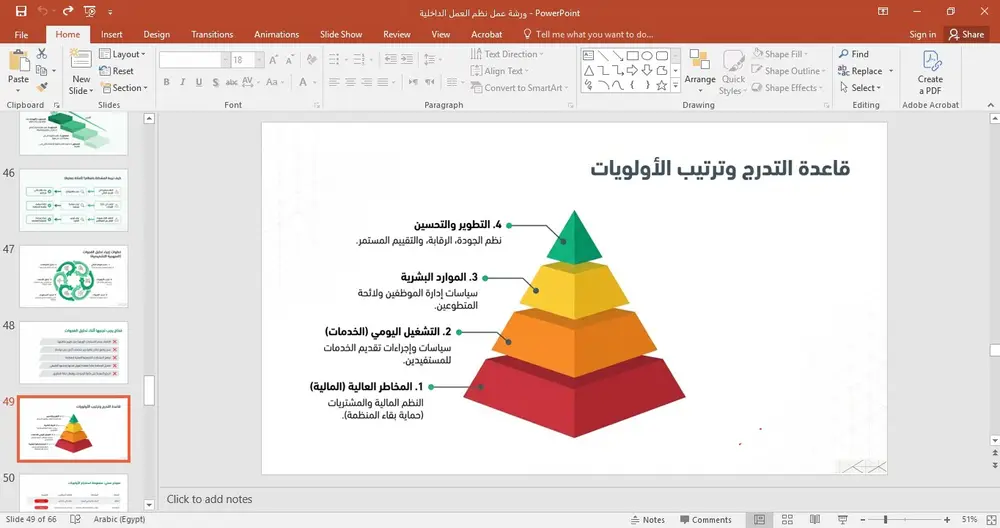
Task: Click the Bullets list icon
Action: point(336,60)
